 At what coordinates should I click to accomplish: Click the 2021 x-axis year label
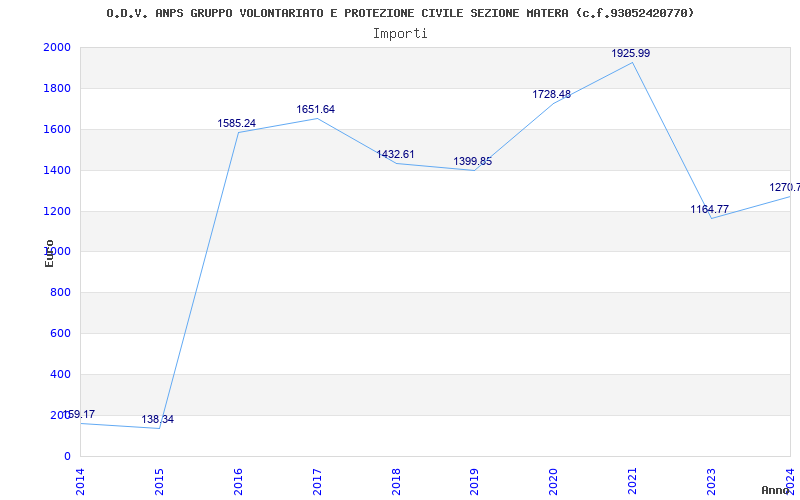click(x=633, y=480)
